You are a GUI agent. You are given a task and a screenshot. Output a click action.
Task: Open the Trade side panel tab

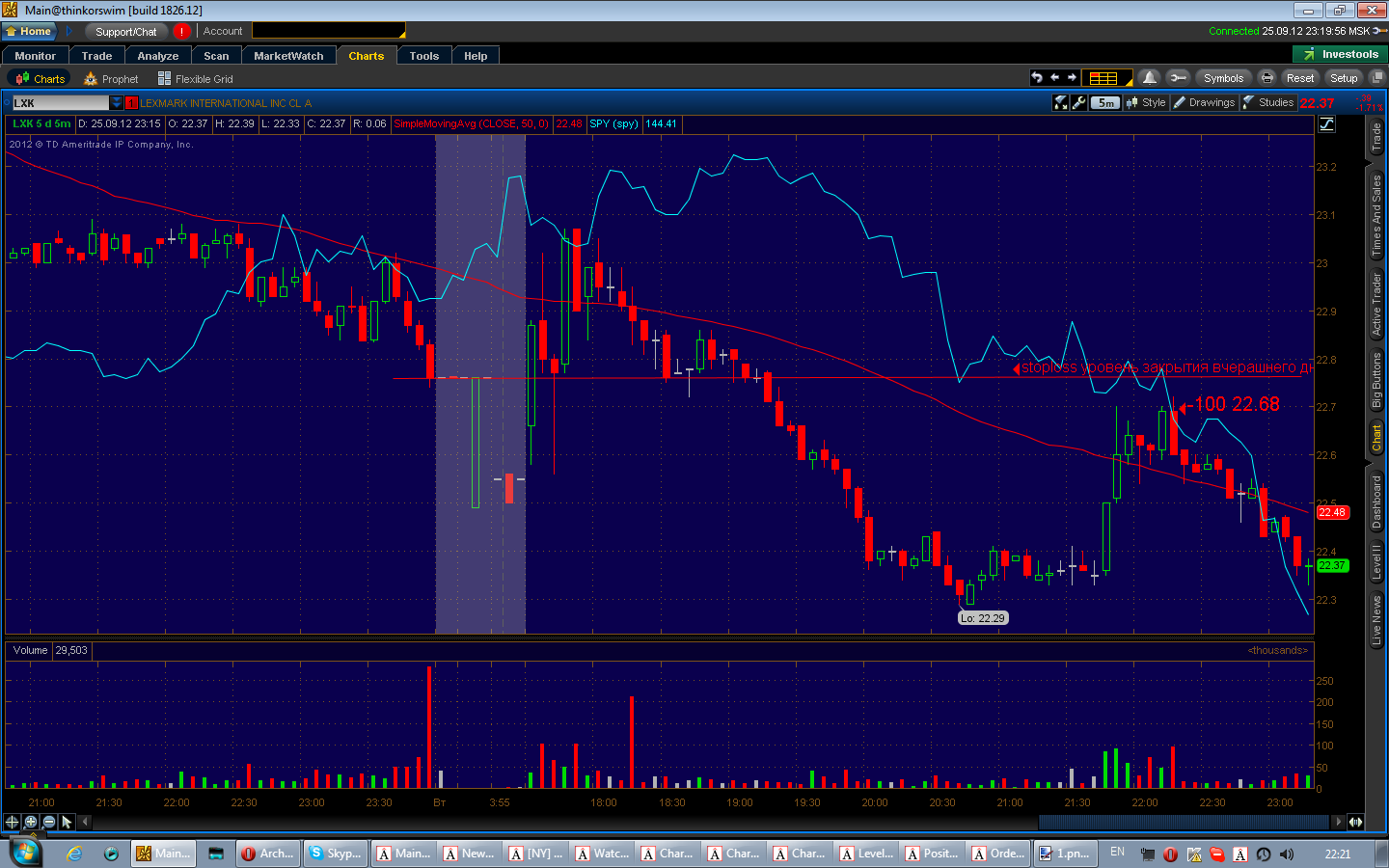pos(1376,138)
